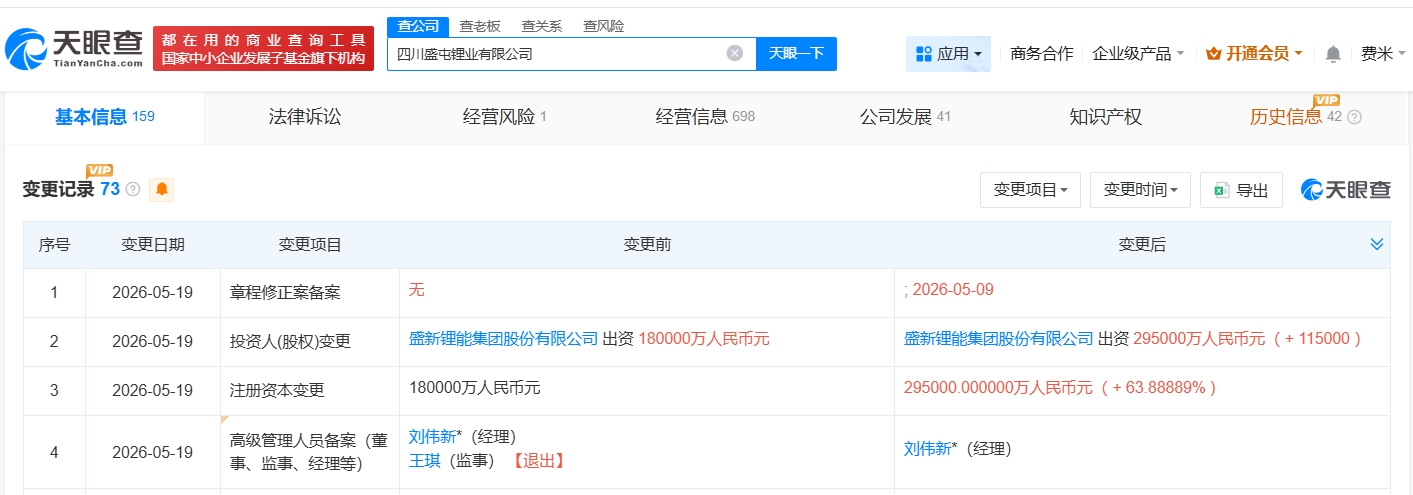
Task: Open the 开通会员 dropdown
Action: 1254,54
